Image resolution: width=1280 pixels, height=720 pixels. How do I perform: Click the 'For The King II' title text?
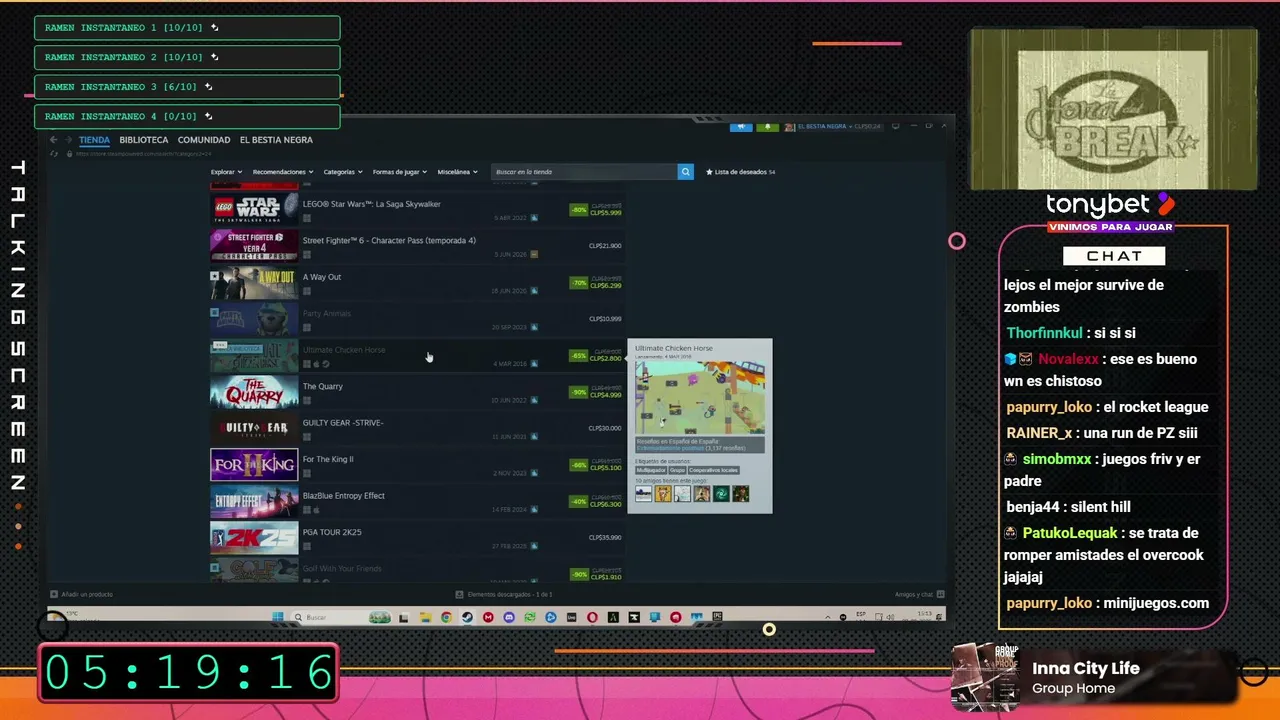coord(328,460)
